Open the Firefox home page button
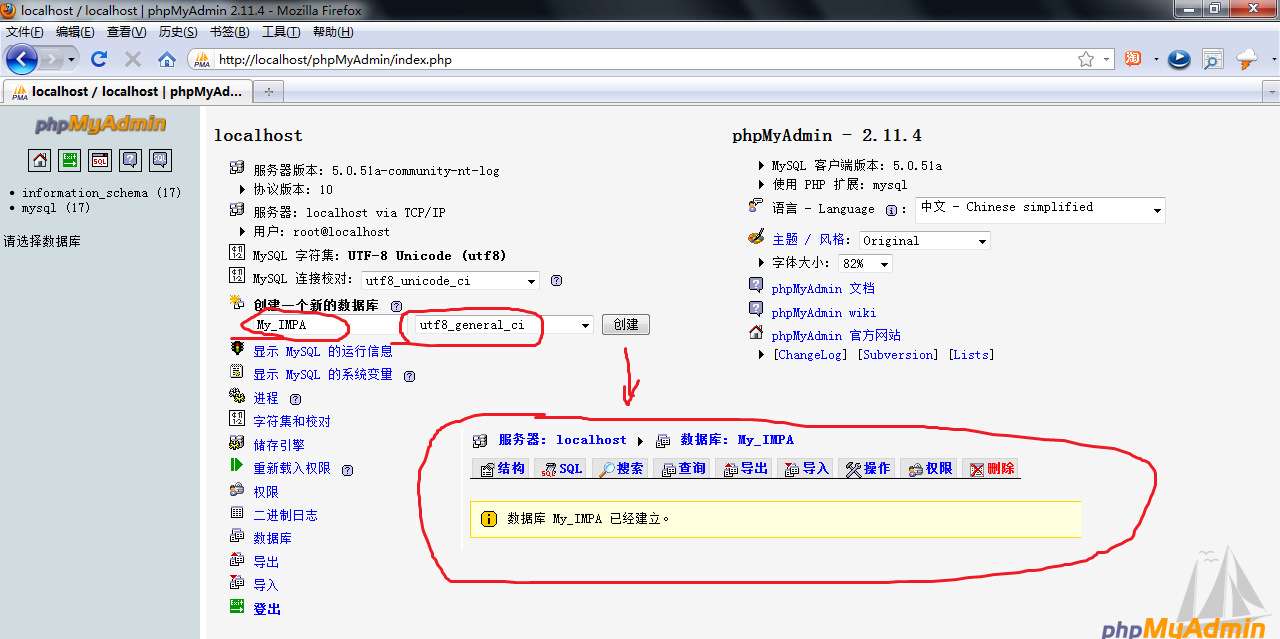The height and width of the screenshot is (639, 1280). [x=167, y=60]
